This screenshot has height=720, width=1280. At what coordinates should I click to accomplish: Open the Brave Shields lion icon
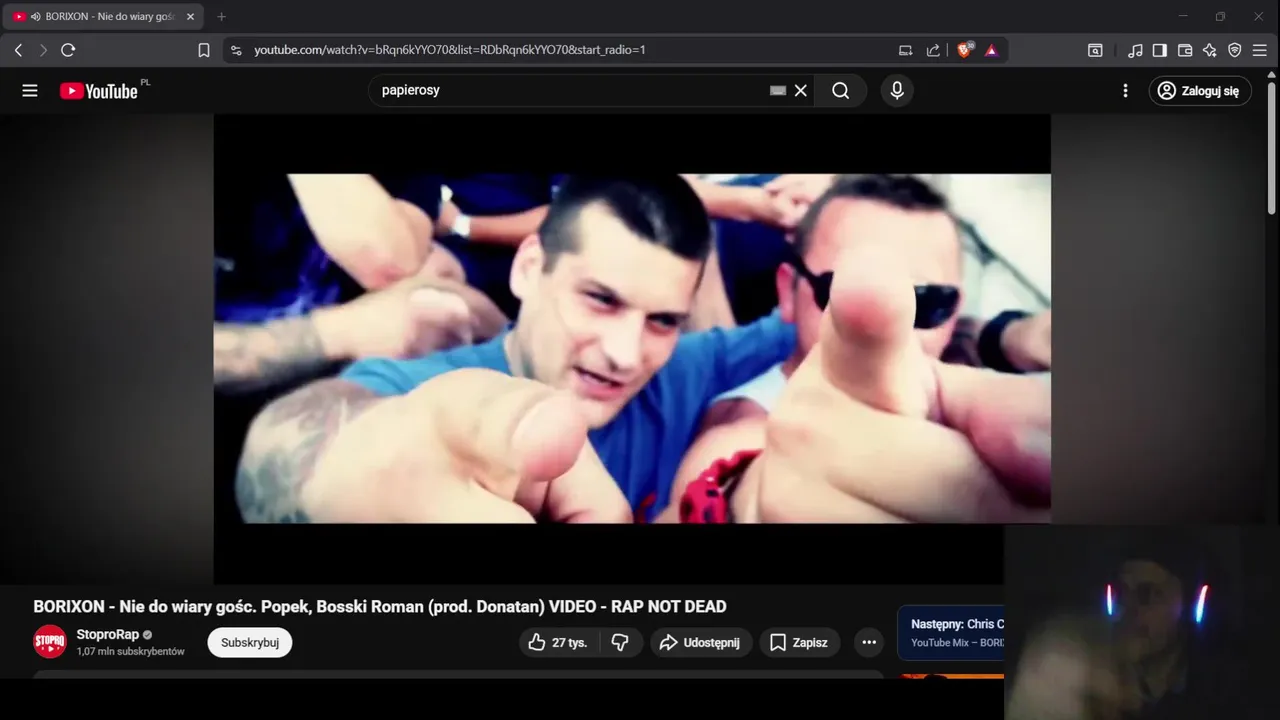tap(964, 50)
